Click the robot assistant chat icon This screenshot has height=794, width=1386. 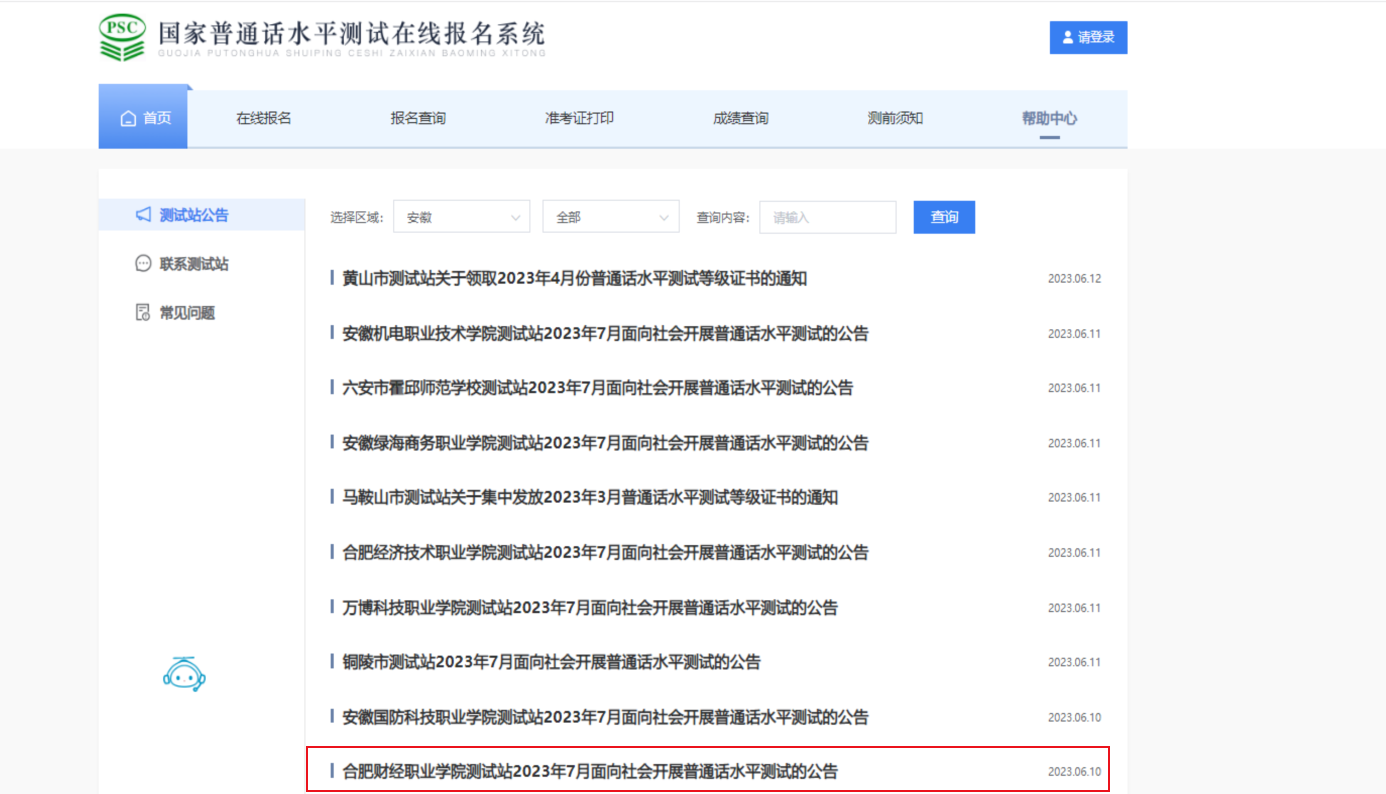click(184, 675)
